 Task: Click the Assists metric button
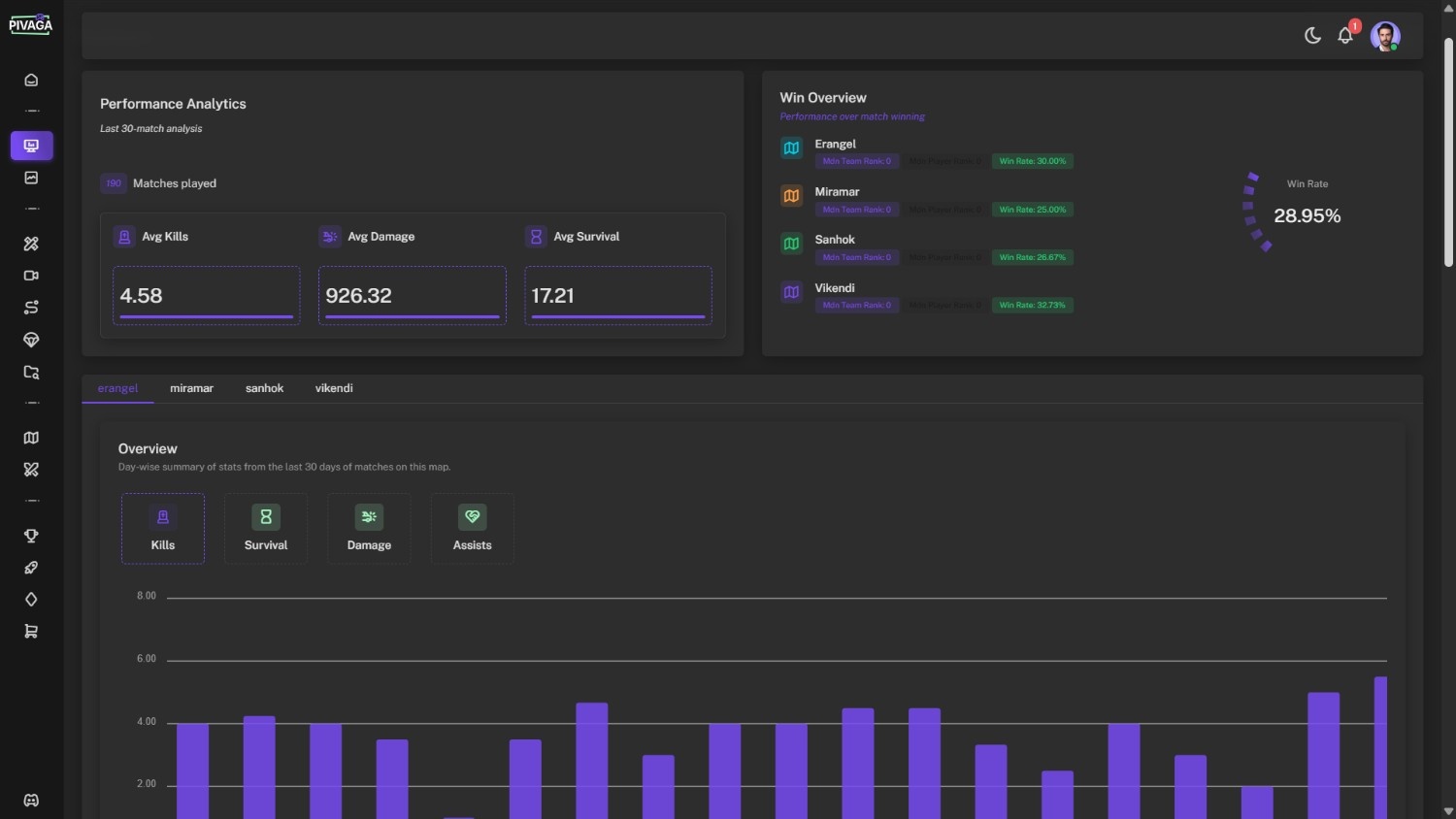(x=472, y=529)
